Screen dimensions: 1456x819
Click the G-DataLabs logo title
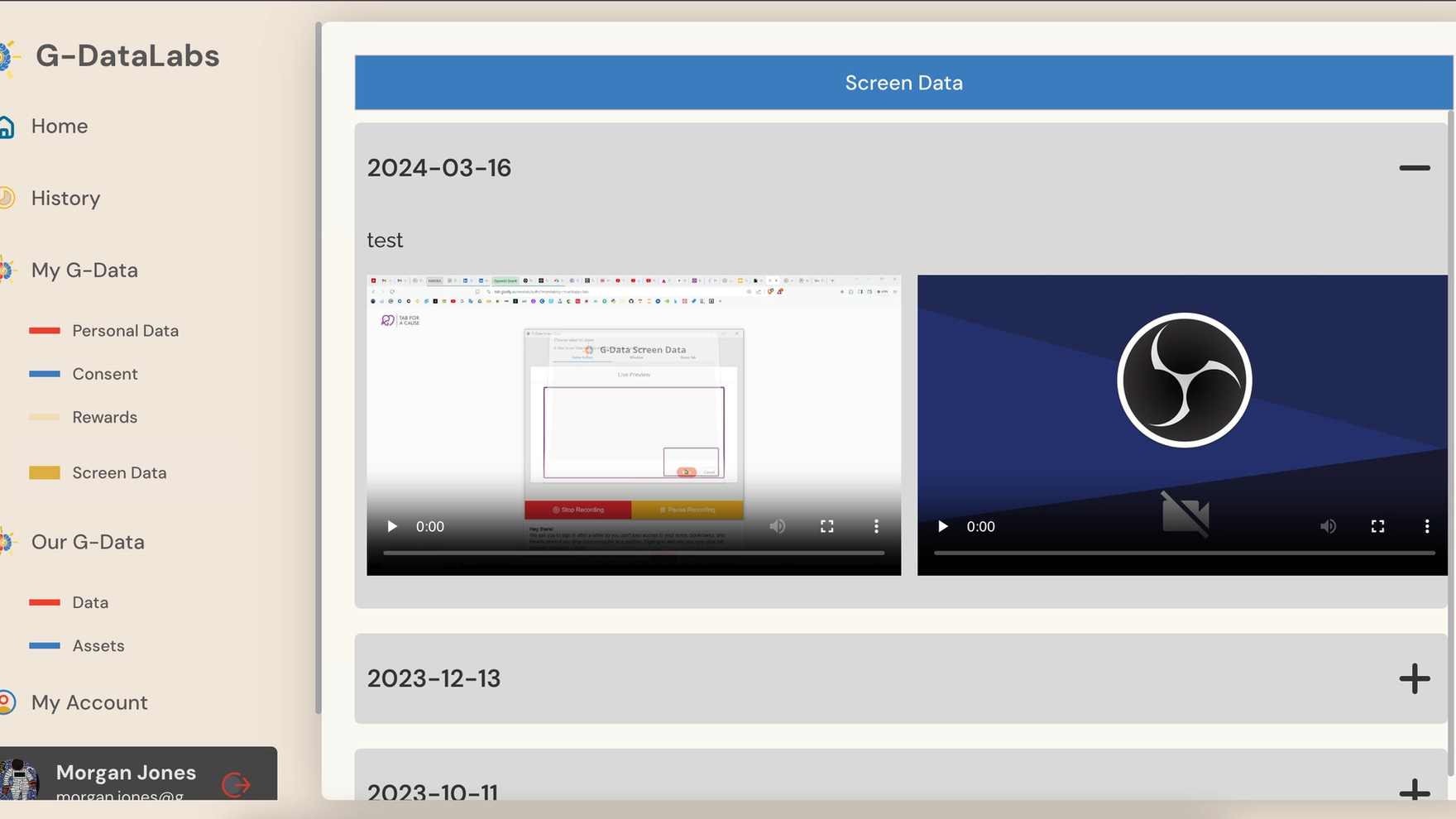127,56
